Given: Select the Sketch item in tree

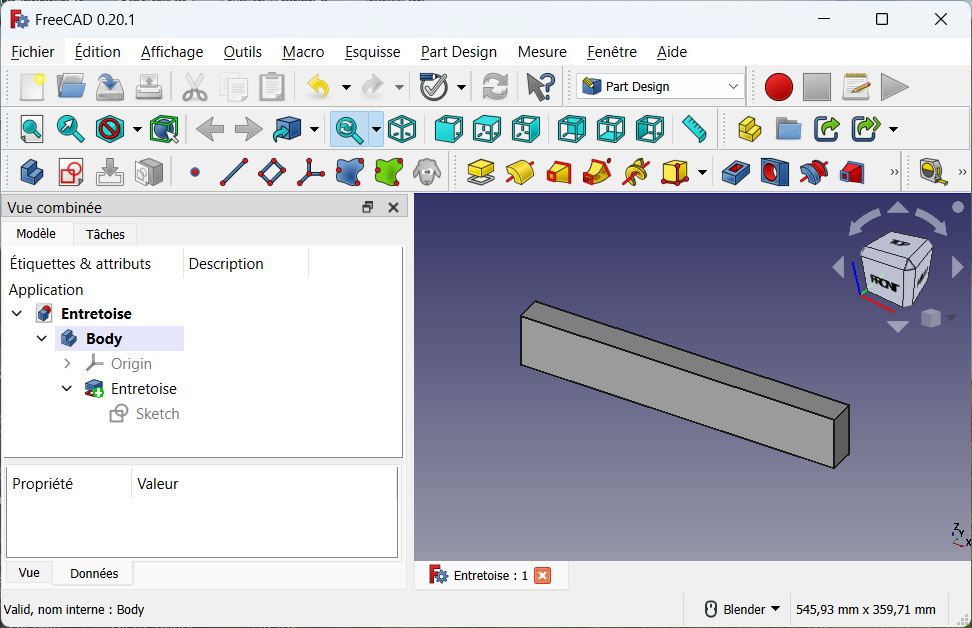Looking at the screenshot, I should click(157, 414).
